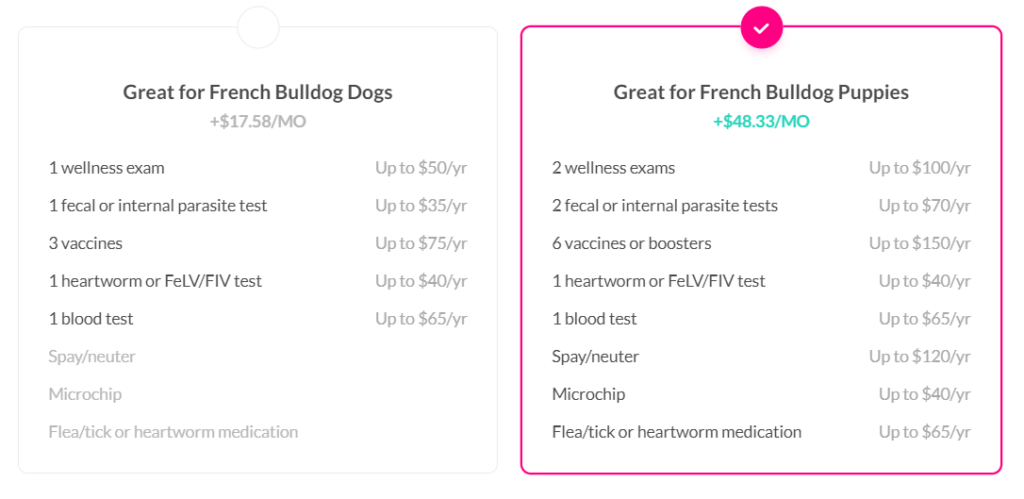Click the +$17.58/MO price
The image size is (1024, 499).
click(x=258, y=122)
